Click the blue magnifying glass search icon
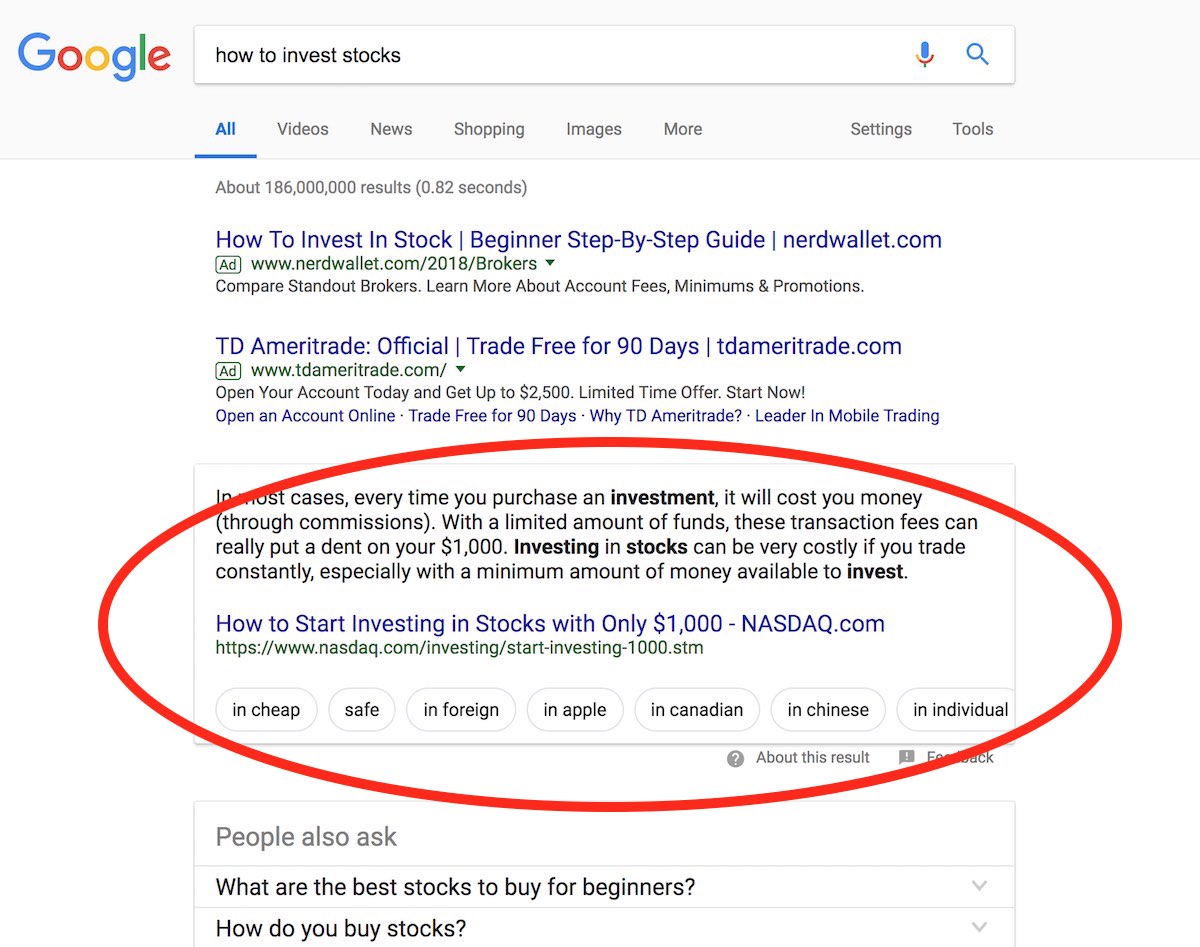The width and height of the screenshot is (1200, 947). [x=977, y=54]
